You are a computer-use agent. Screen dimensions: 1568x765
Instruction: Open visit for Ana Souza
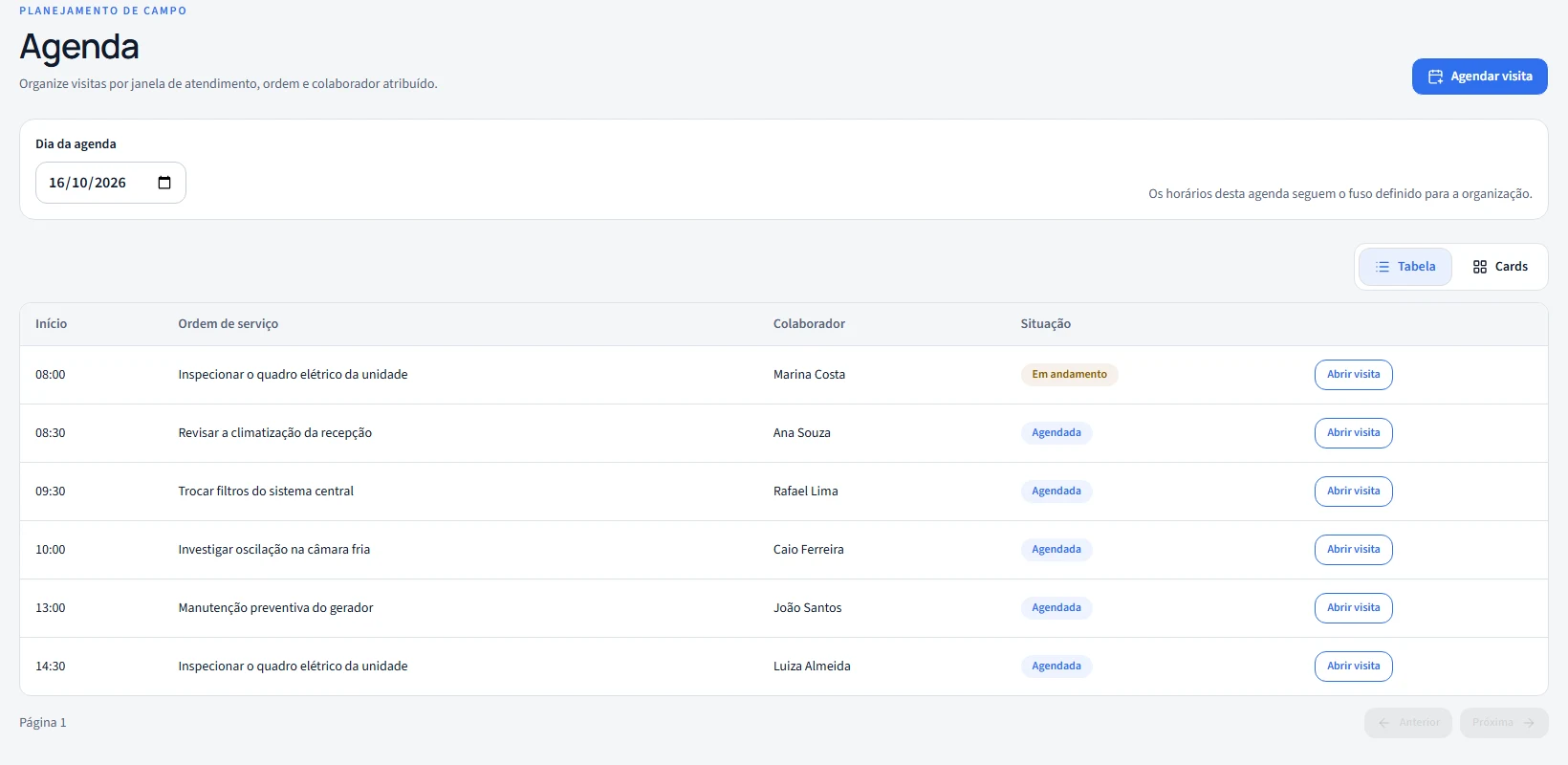pyautogui.click(x=1353, y=433)
